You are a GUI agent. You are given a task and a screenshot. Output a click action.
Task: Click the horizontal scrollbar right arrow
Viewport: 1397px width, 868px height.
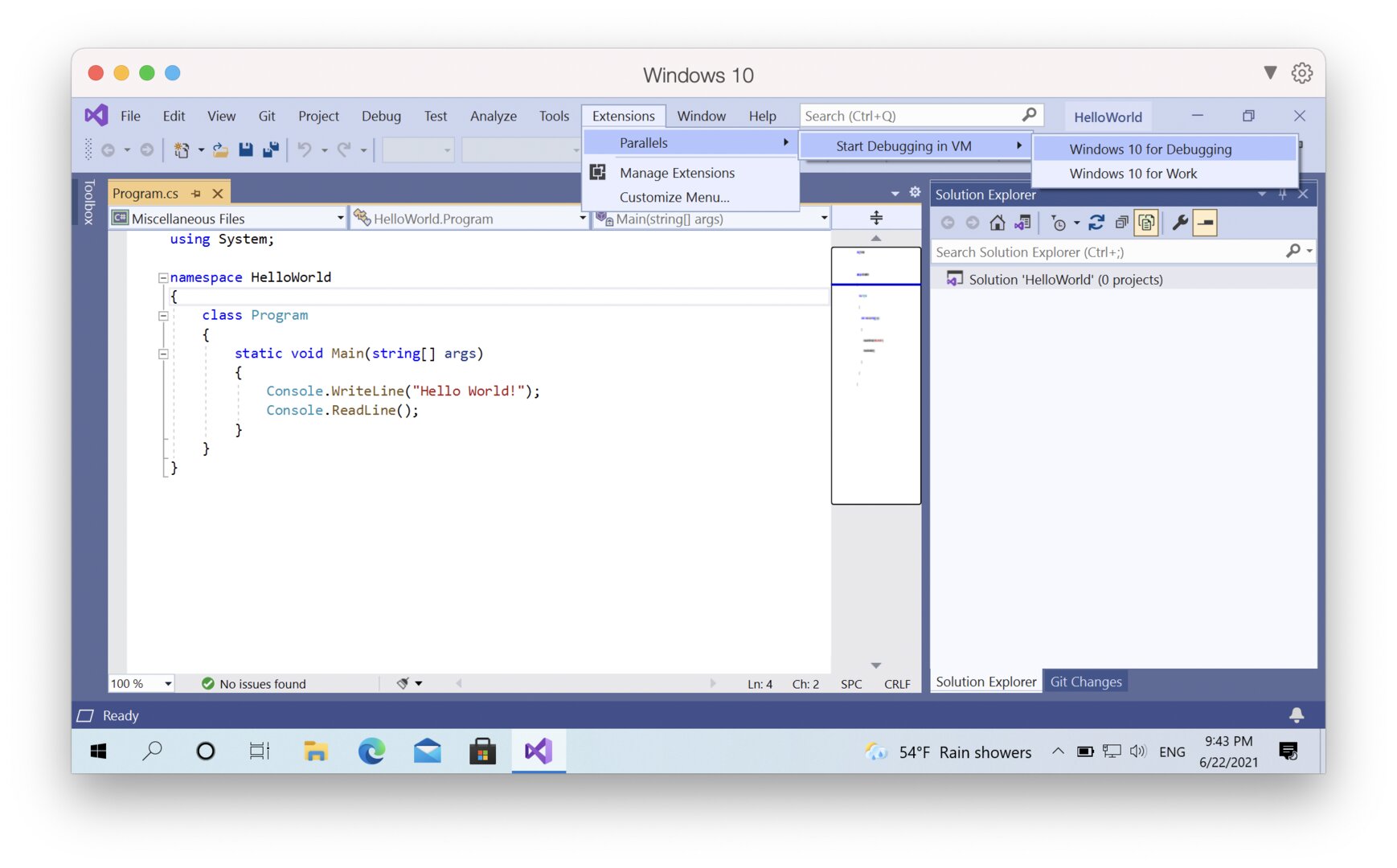point(712,683)
